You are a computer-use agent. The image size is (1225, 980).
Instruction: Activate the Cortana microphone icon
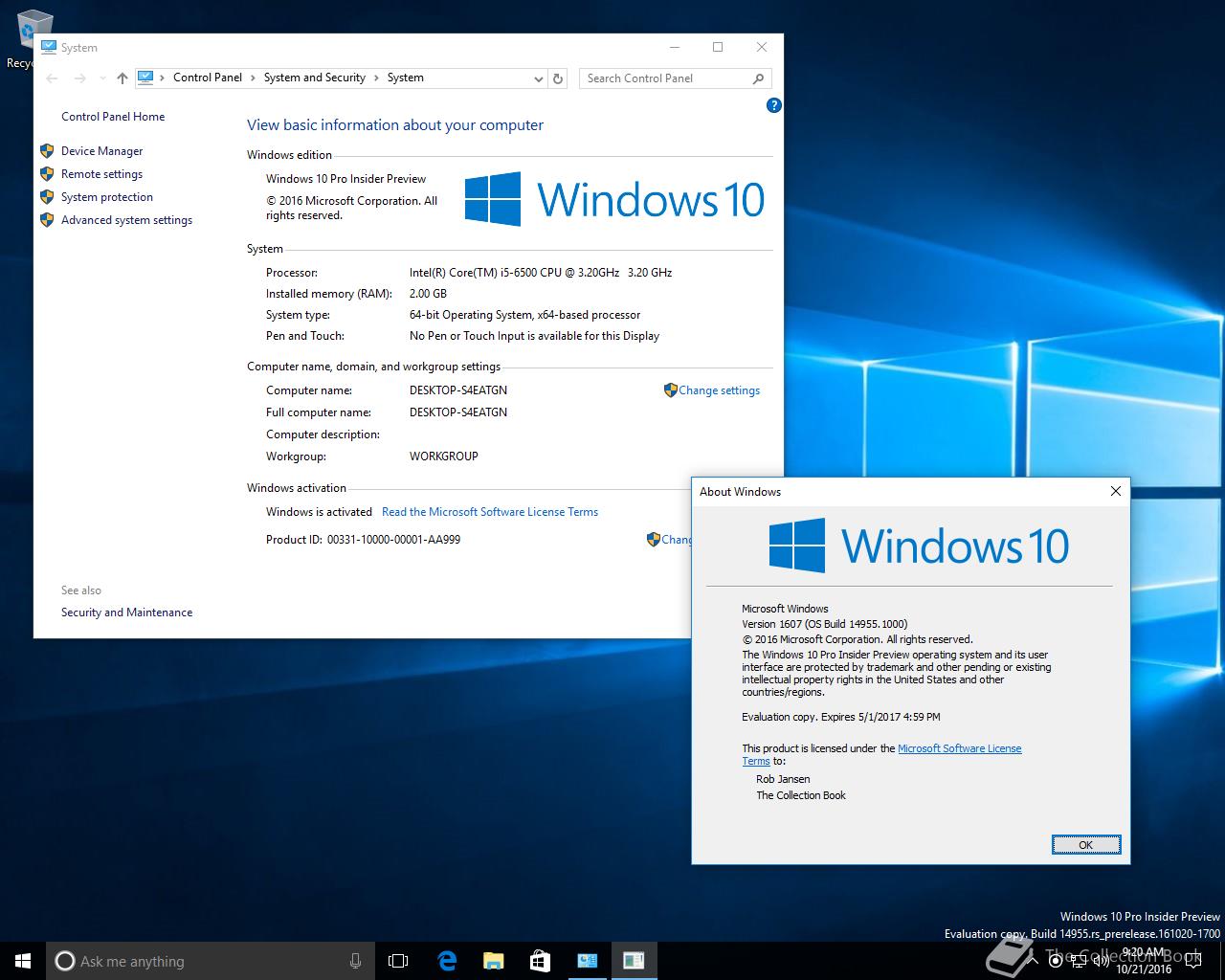click(x=355, y=961)
